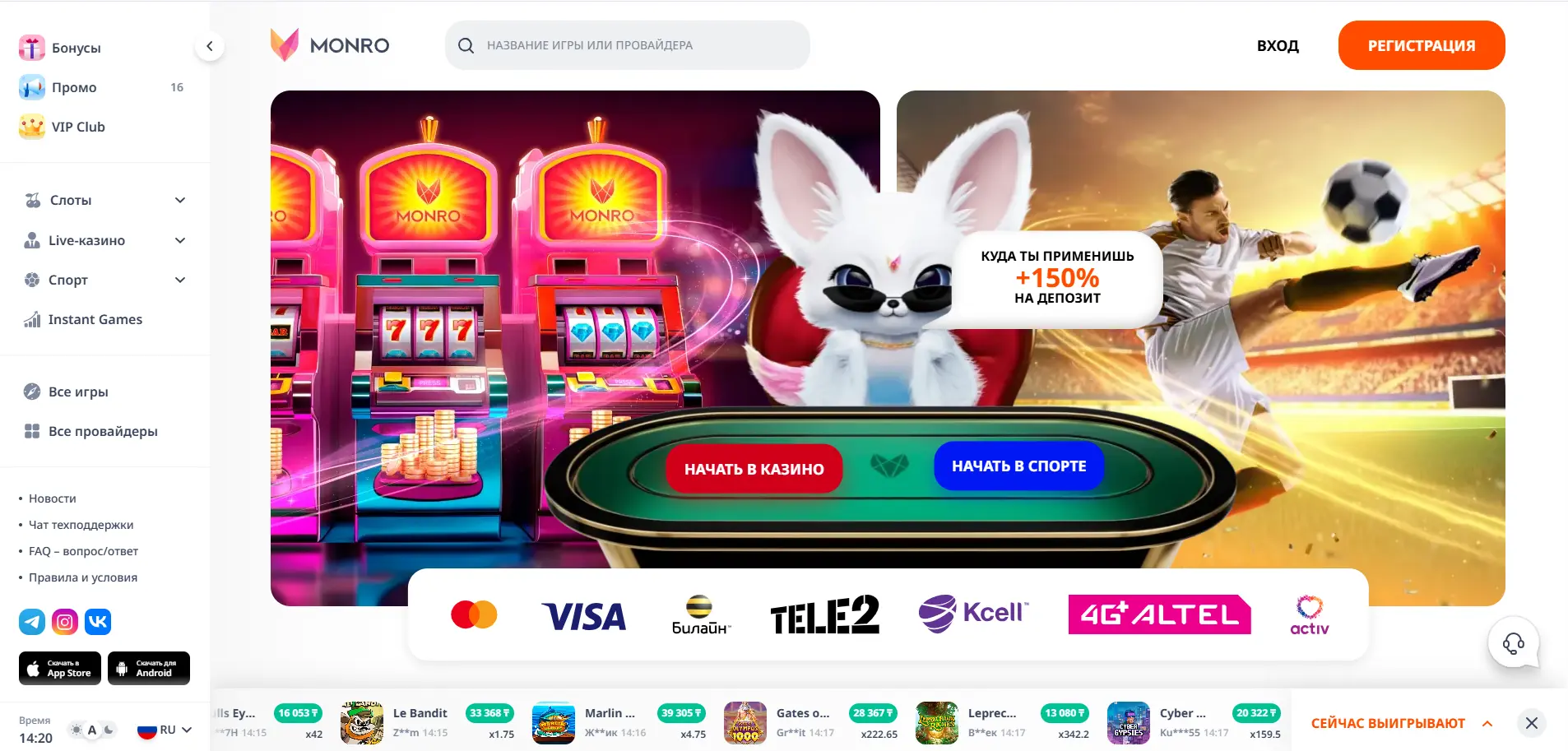
Task: Switch to light theme sun icon
Action: pos(77,730)
